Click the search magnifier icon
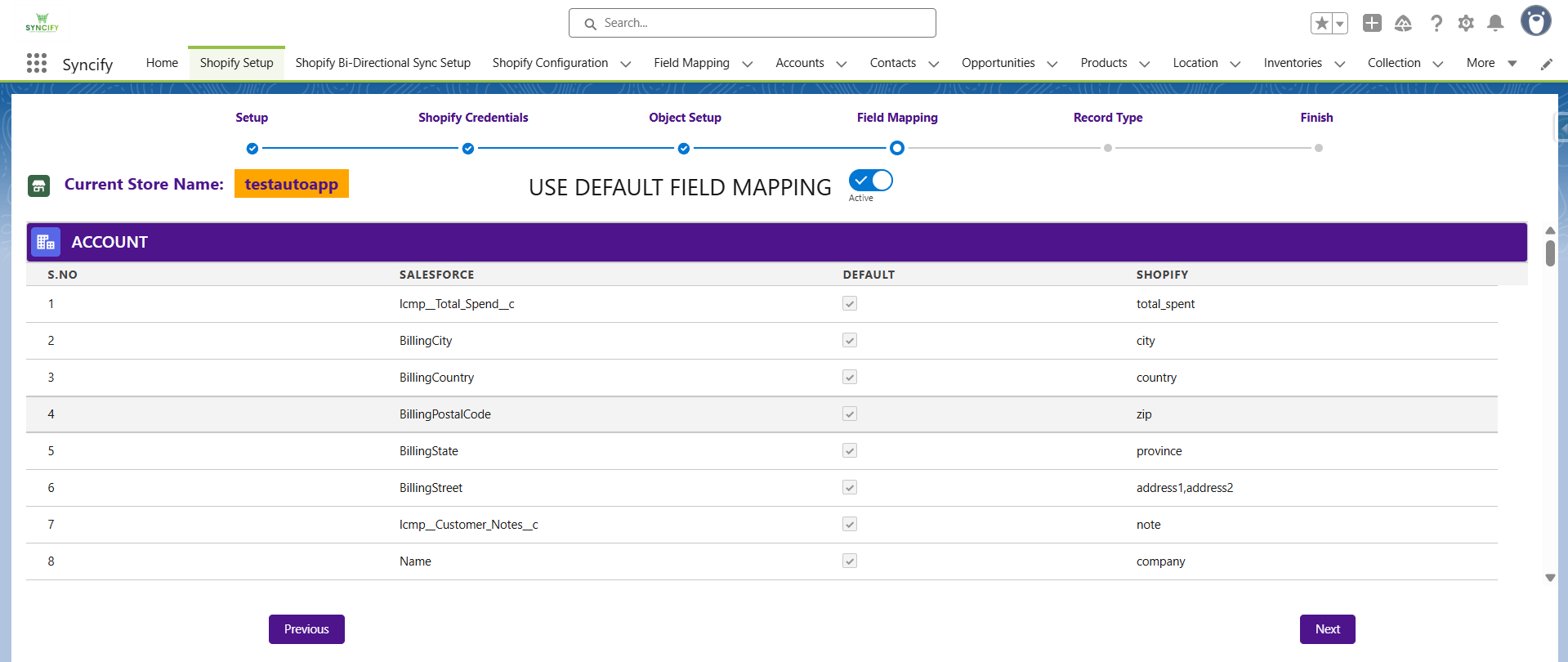The image size is (1568, 662). (x=590, y=24)
